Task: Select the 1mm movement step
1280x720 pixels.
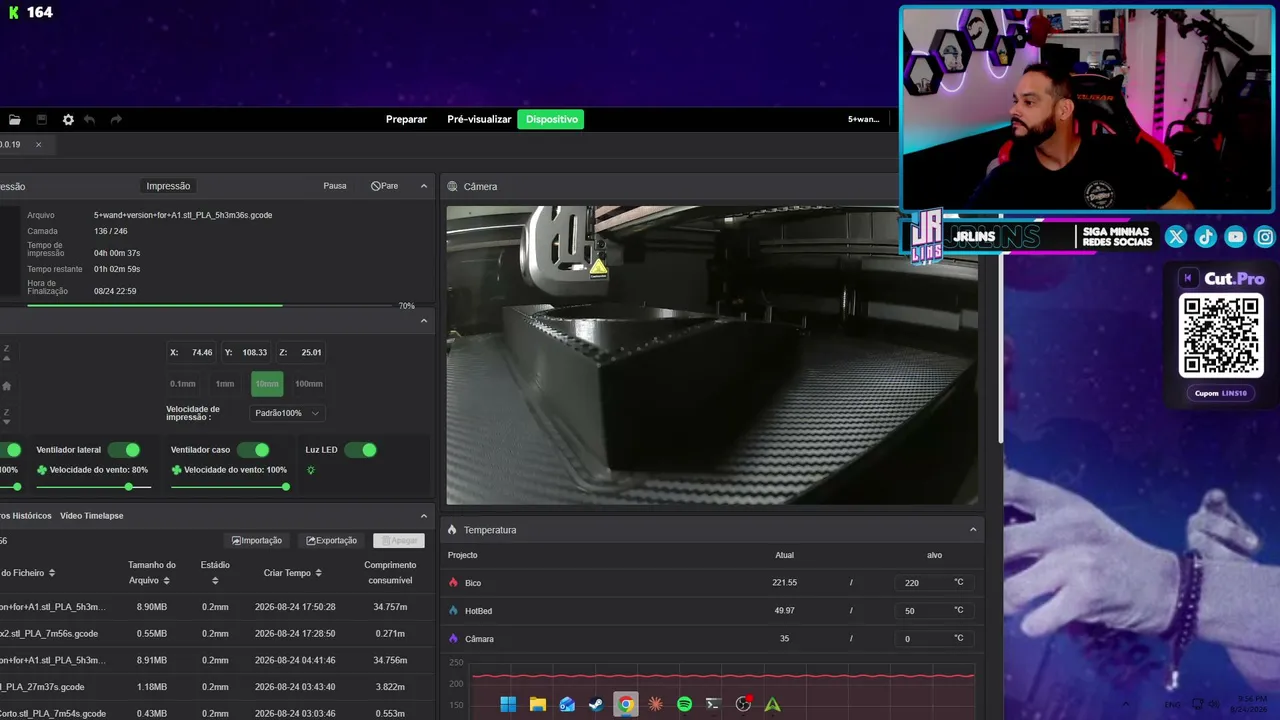Action: pos(225,384)
